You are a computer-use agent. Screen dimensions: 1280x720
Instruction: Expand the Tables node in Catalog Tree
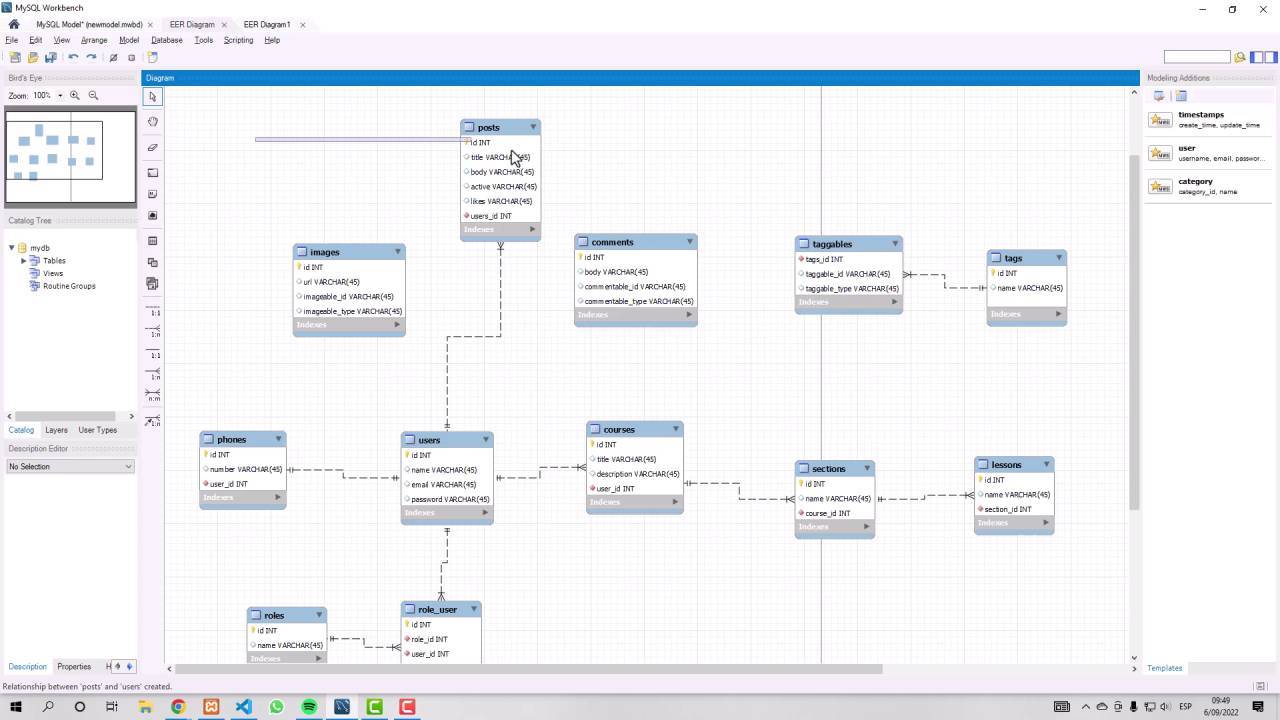24,261
